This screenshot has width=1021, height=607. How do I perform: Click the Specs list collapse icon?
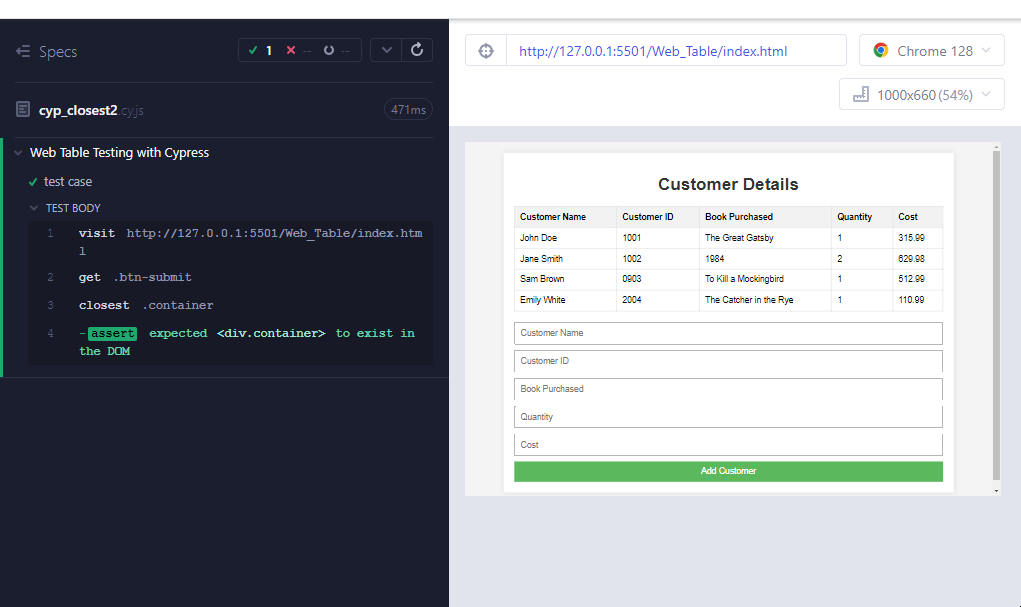23,51
